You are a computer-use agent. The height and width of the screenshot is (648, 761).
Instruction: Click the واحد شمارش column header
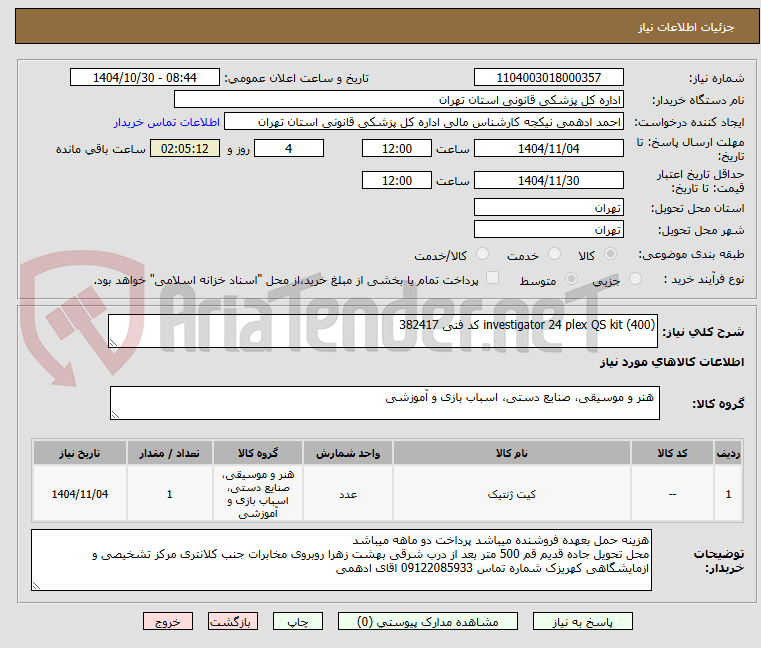(x=348, y=453)
